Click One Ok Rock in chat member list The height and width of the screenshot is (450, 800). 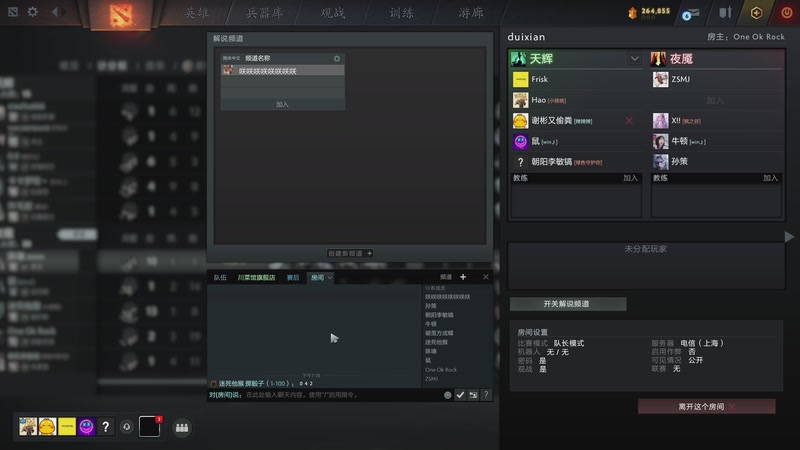pyautogui.click(x=441, y=370)
